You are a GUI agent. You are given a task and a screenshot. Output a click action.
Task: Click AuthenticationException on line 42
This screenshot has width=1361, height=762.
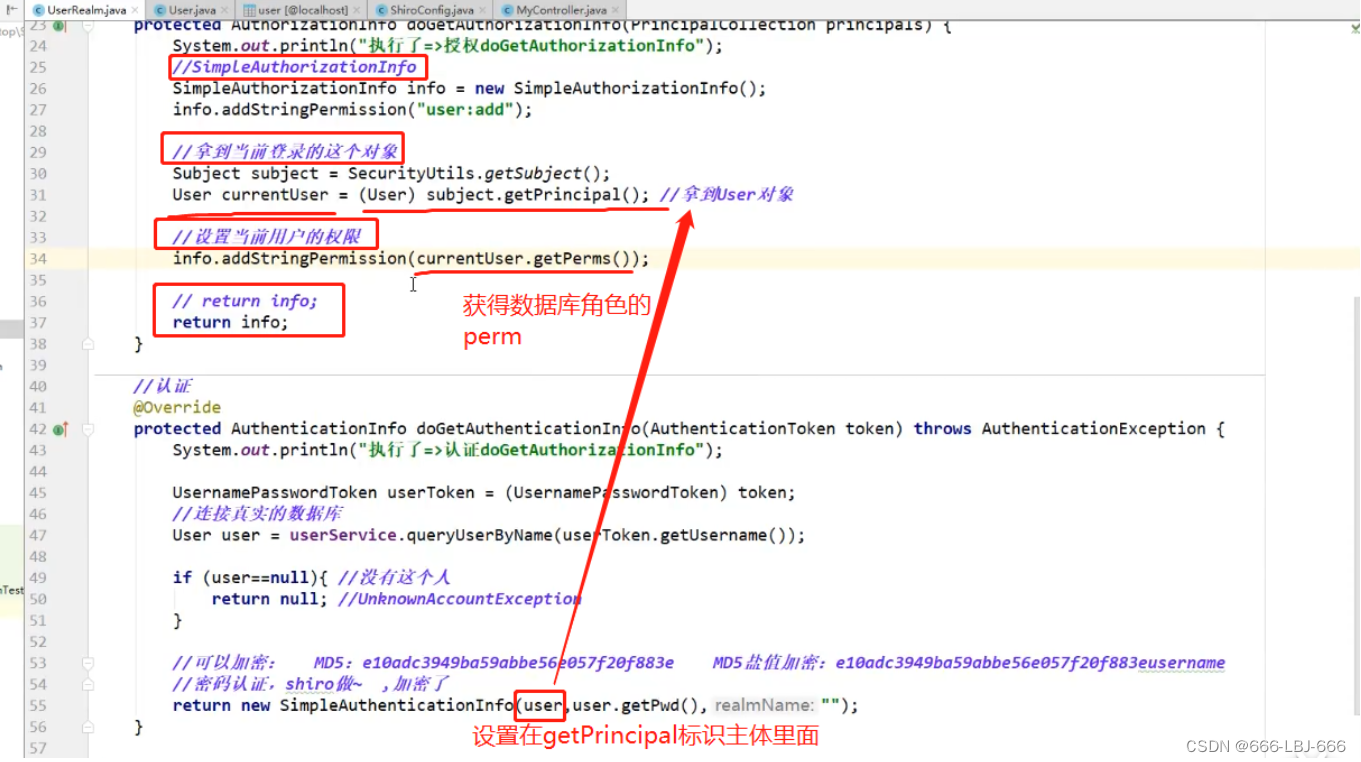(x=1093, y=429)
